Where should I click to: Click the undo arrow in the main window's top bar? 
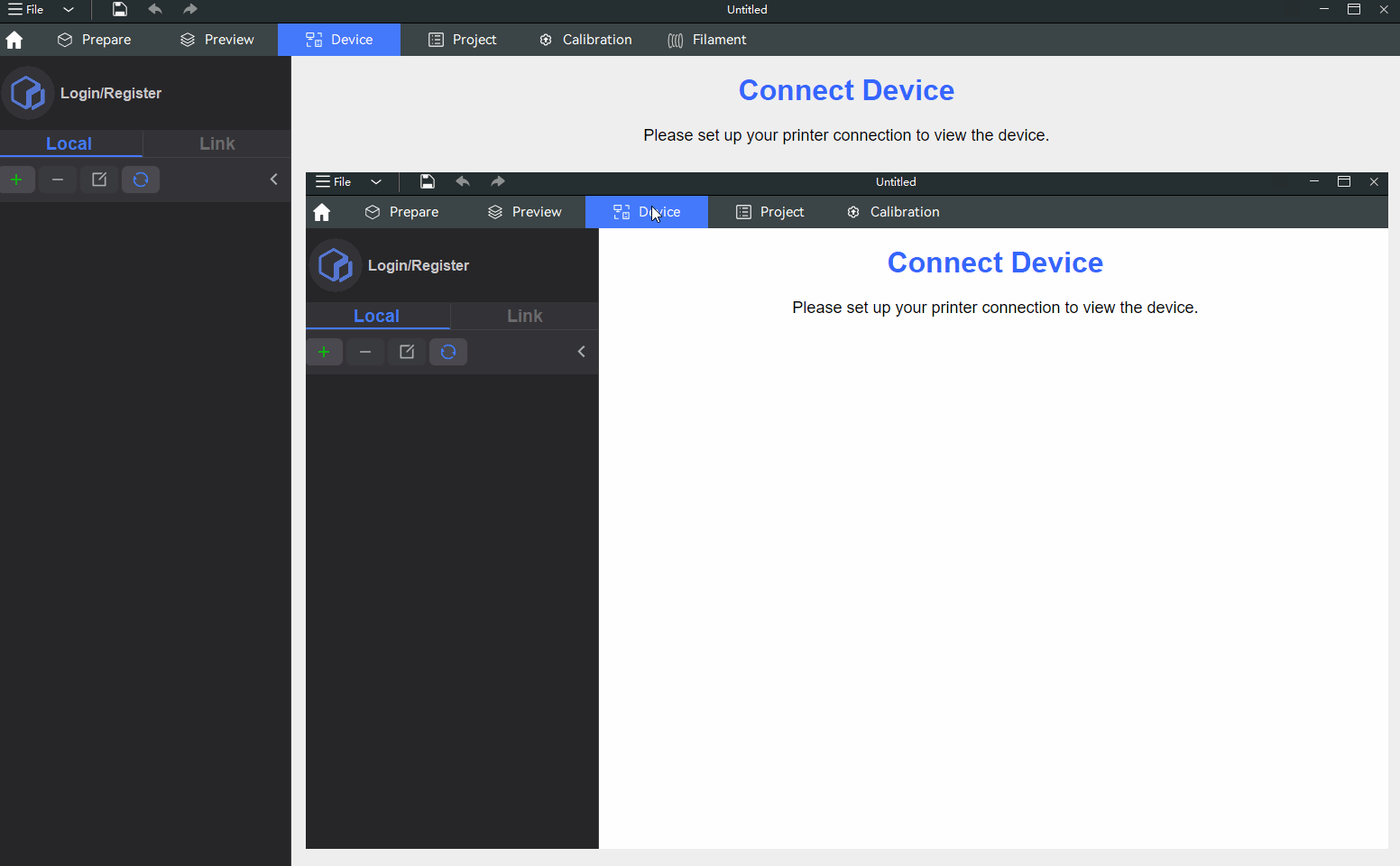click(155, 10)
